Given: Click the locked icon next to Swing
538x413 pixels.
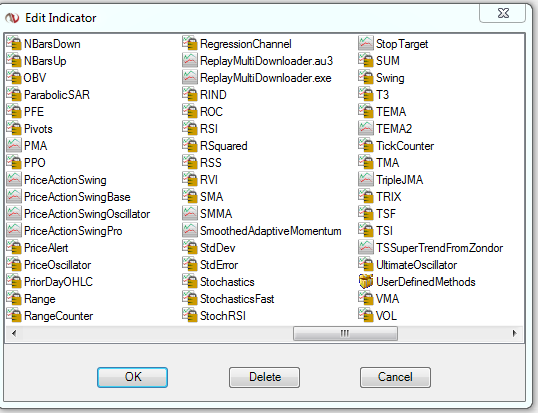Looking at the screenshot, I should pos(366,78).
